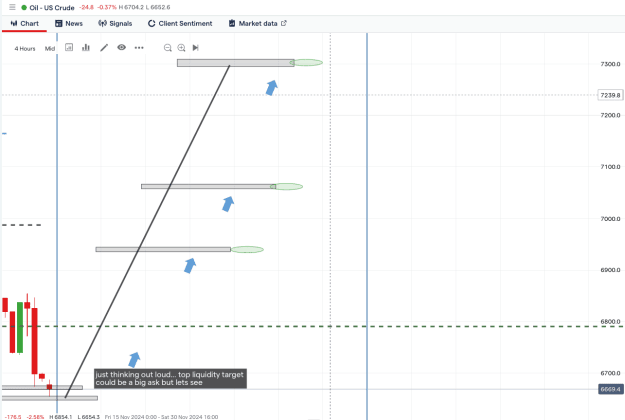Open the Mid price type dropdown

click(50, 49)
